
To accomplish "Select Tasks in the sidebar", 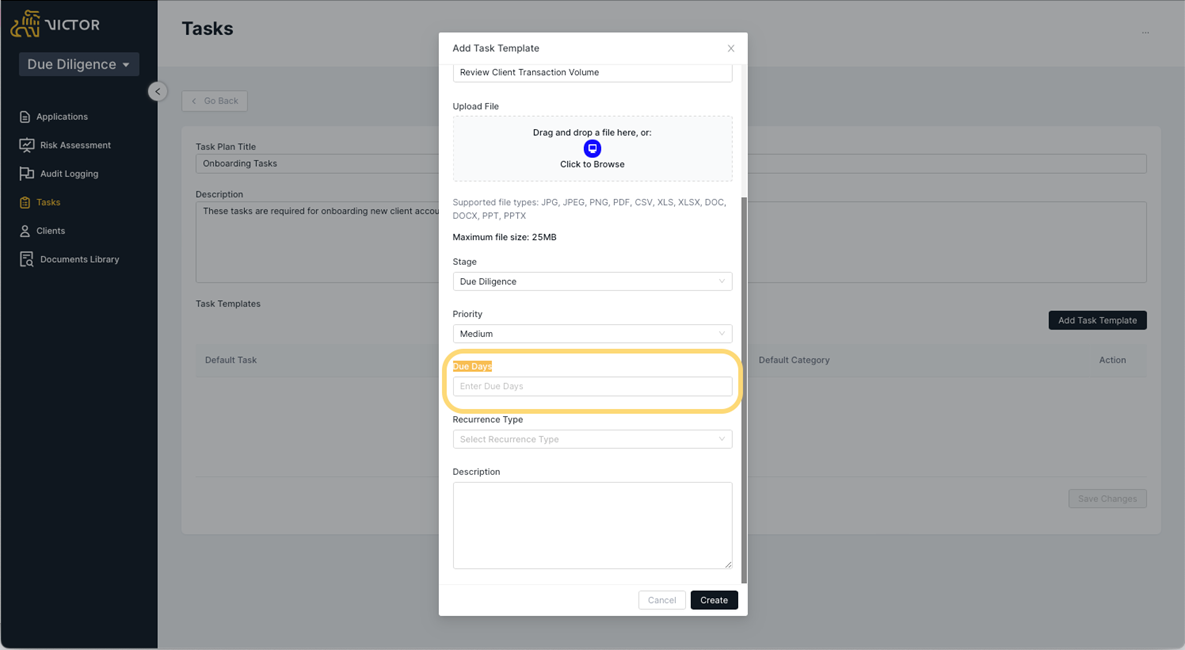I will pos(48,203).
